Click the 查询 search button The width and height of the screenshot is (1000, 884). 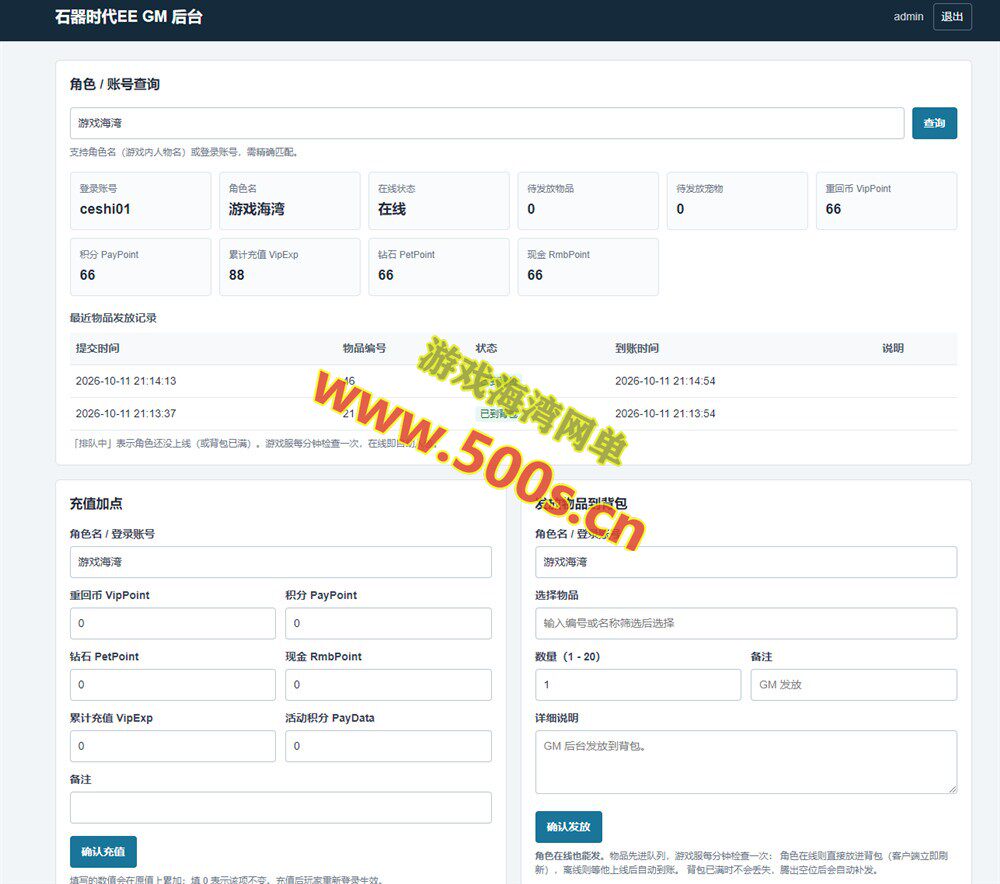[934, 123]
